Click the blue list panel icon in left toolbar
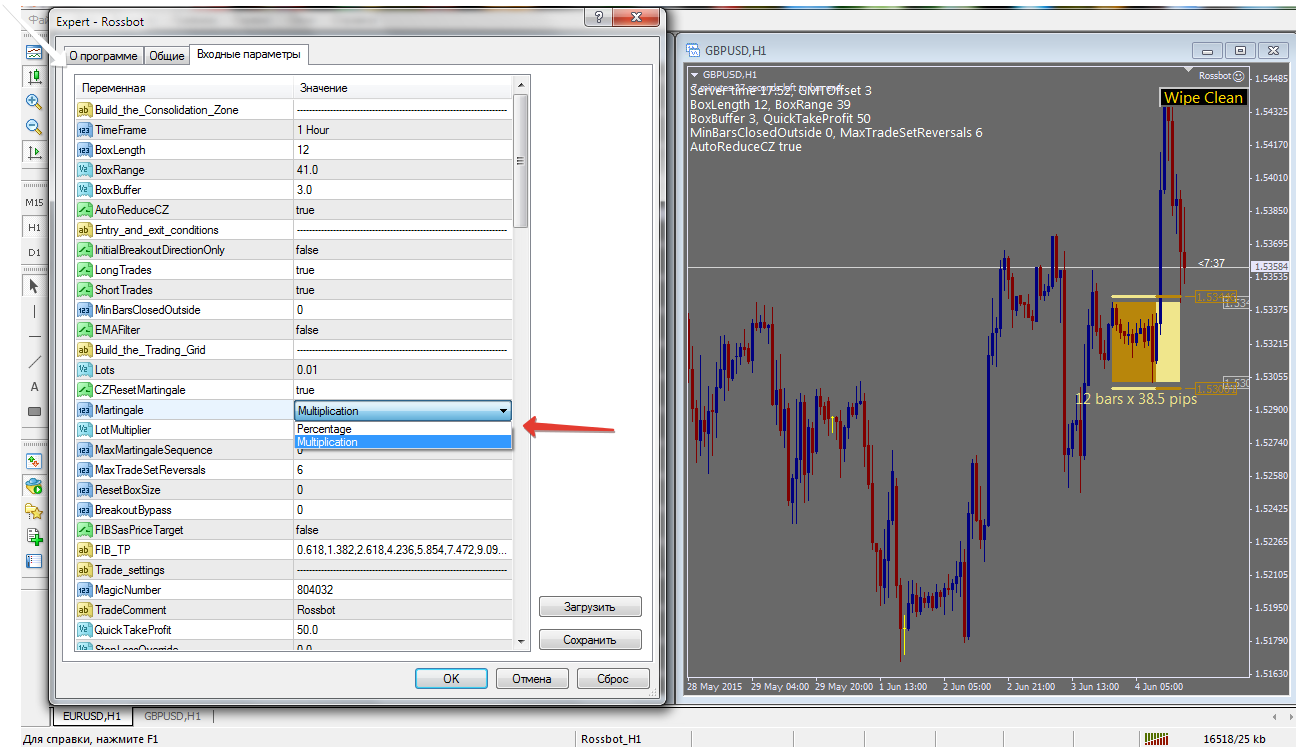The height and width of the screenshot is (747, 1296). click(34, 561)
